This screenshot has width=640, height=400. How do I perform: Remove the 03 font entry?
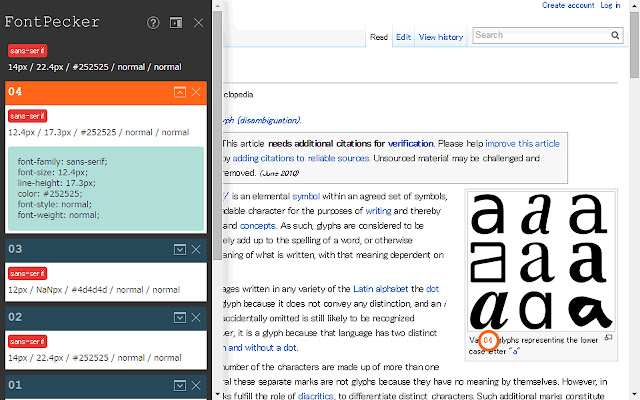point(196,249)
